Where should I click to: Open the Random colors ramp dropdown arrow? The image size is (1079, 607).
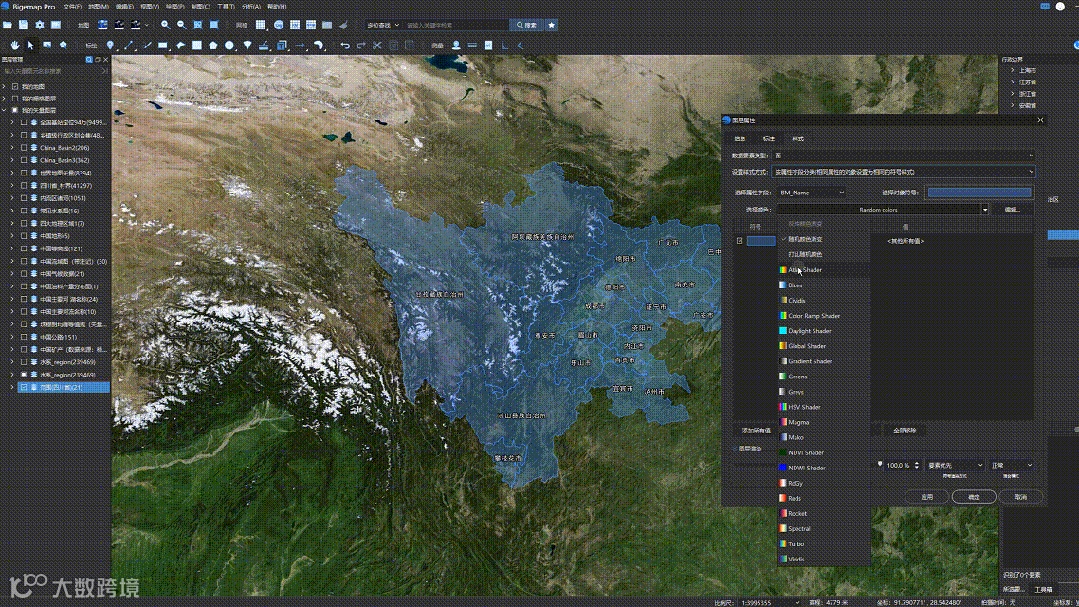(x=985, y=210)
